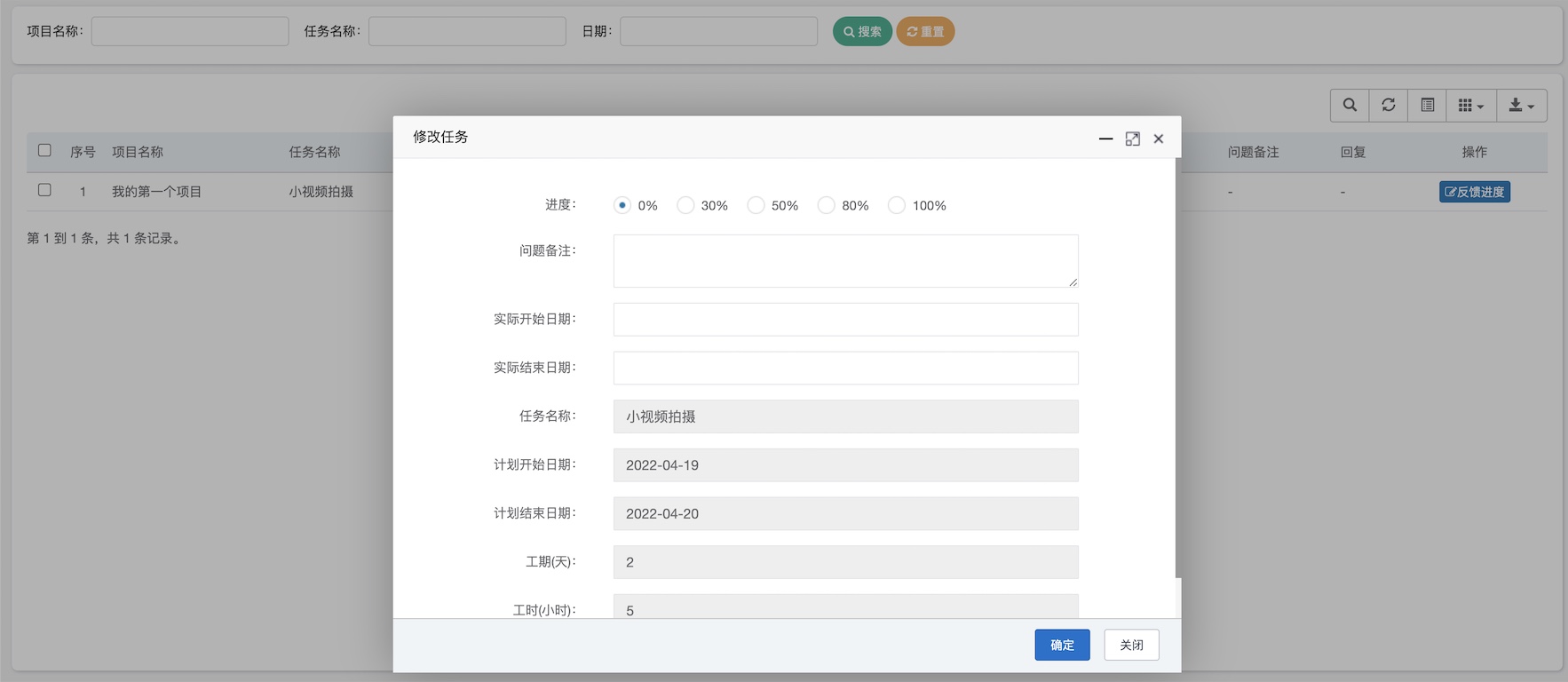Click the orange 重置 button

click(925, 31)
